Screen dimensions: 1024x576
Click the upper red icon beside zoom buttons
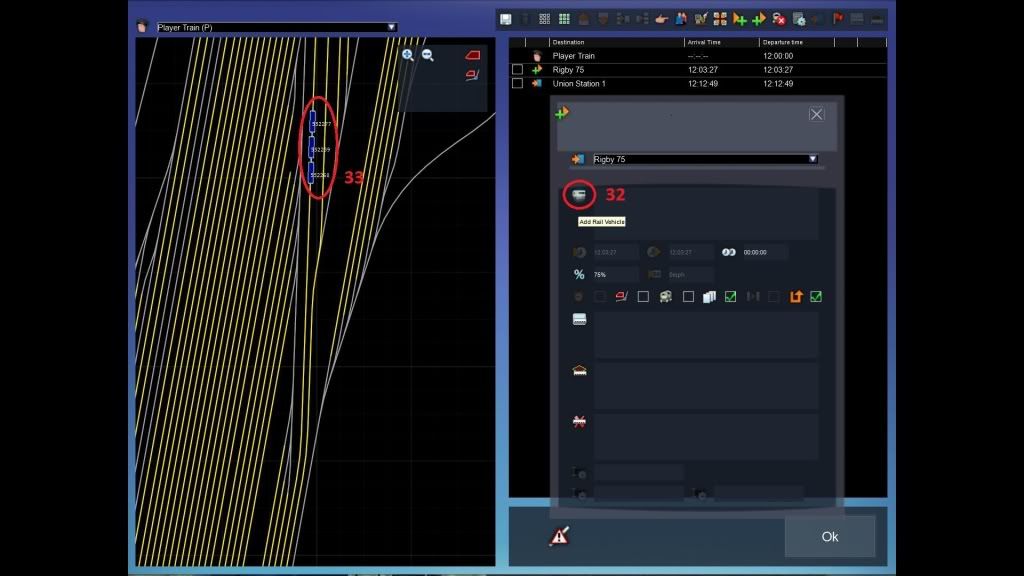[x=472, y=55]
